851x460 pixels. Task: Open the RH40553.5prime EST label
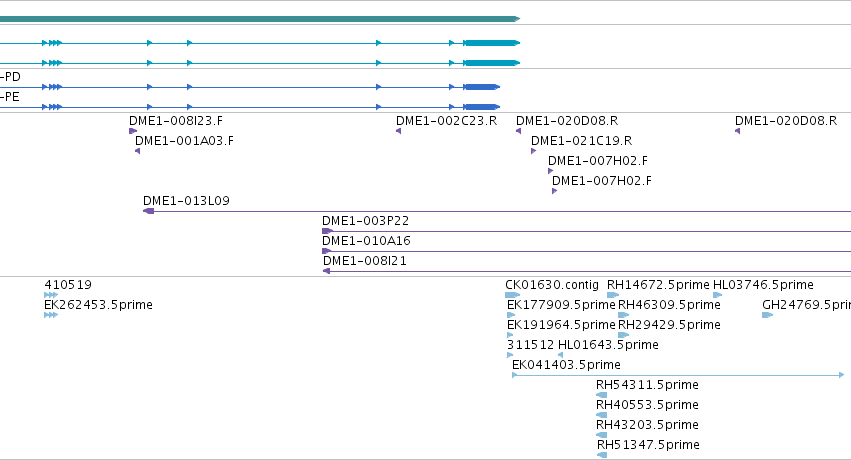[x=647, y=405]
